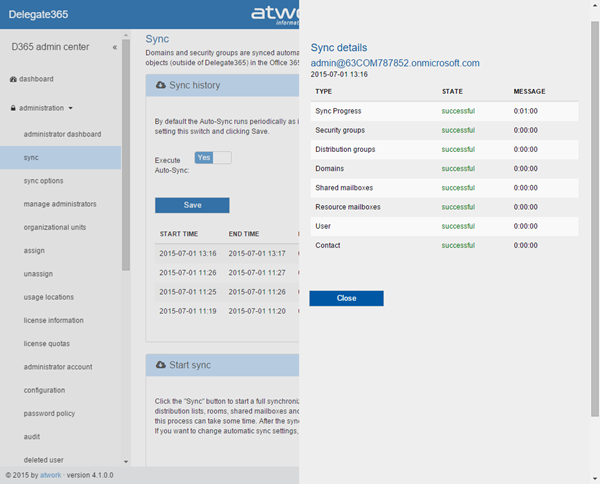Click the Start sync panel title
The width and height of the screenshot is (600, 484).
(x=190, y=365)
